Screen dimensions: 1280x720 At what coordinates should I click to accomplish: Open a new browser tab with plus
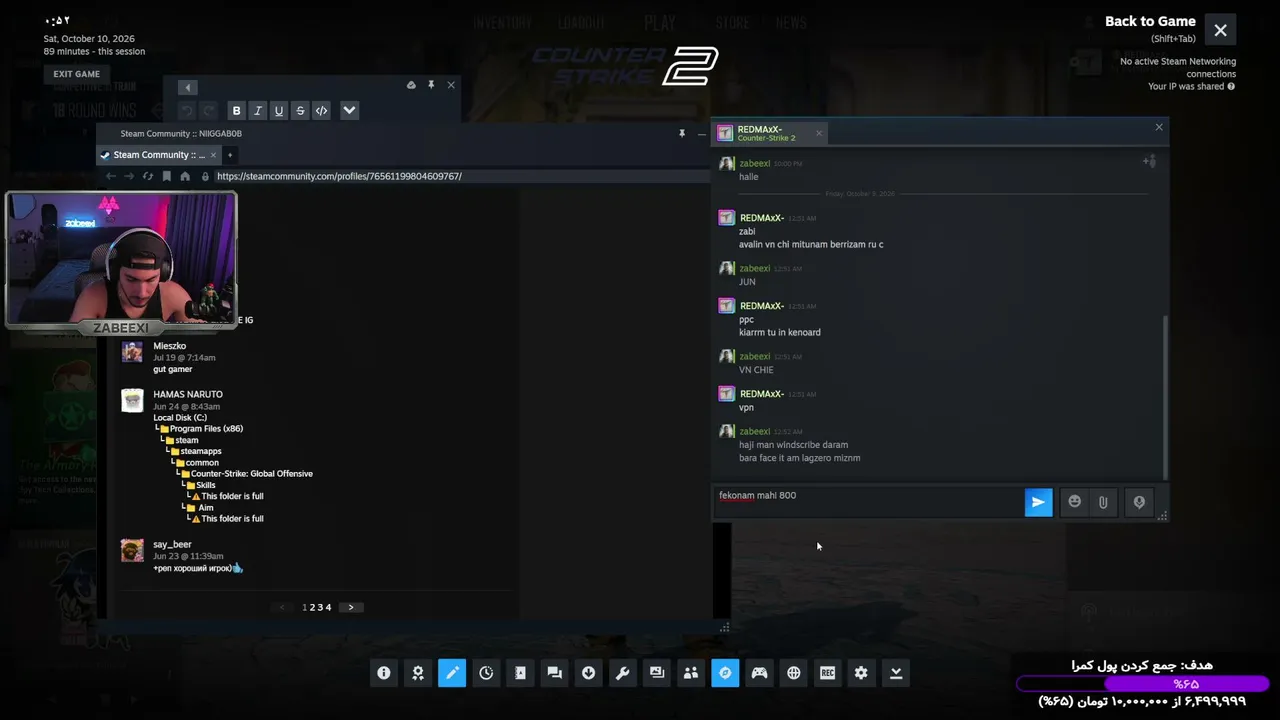click(x=229, y=155)
